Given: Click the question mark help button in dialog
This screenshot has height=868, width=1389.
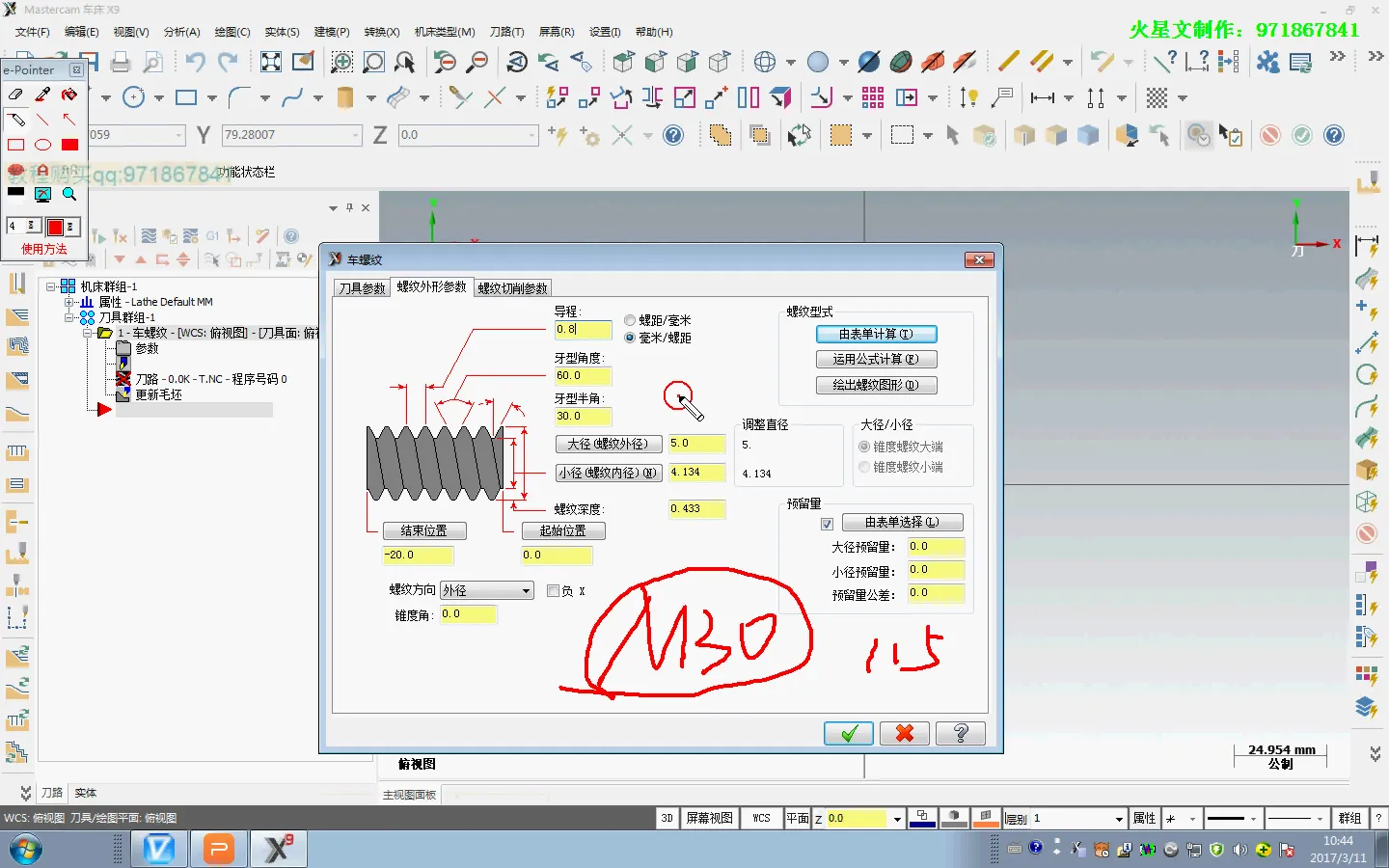Looking at the screenshot, I should pyautogui.click(x=960, y=734).
